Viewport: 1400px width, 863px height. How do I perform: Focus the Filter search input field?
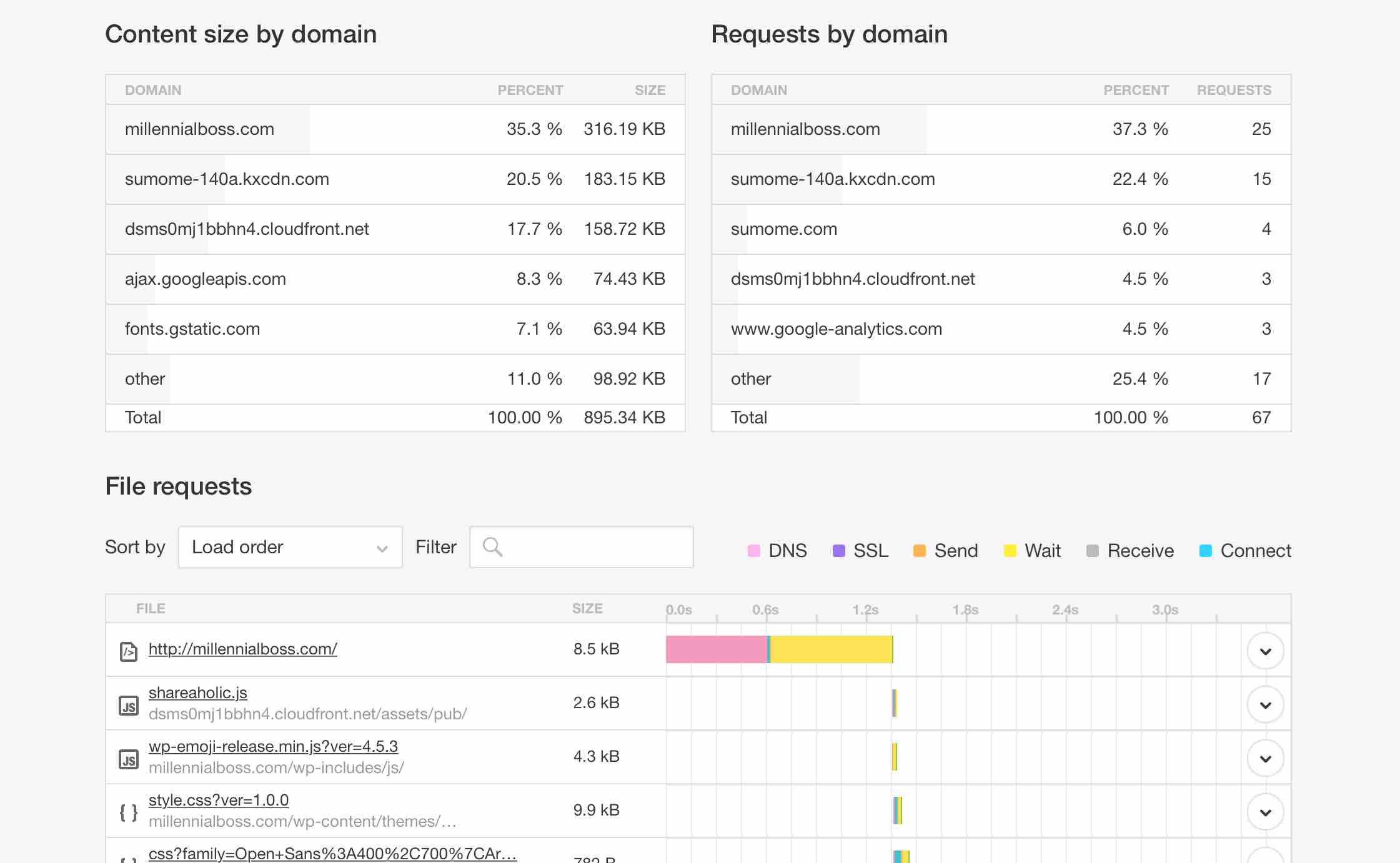(x=582, y=547)
